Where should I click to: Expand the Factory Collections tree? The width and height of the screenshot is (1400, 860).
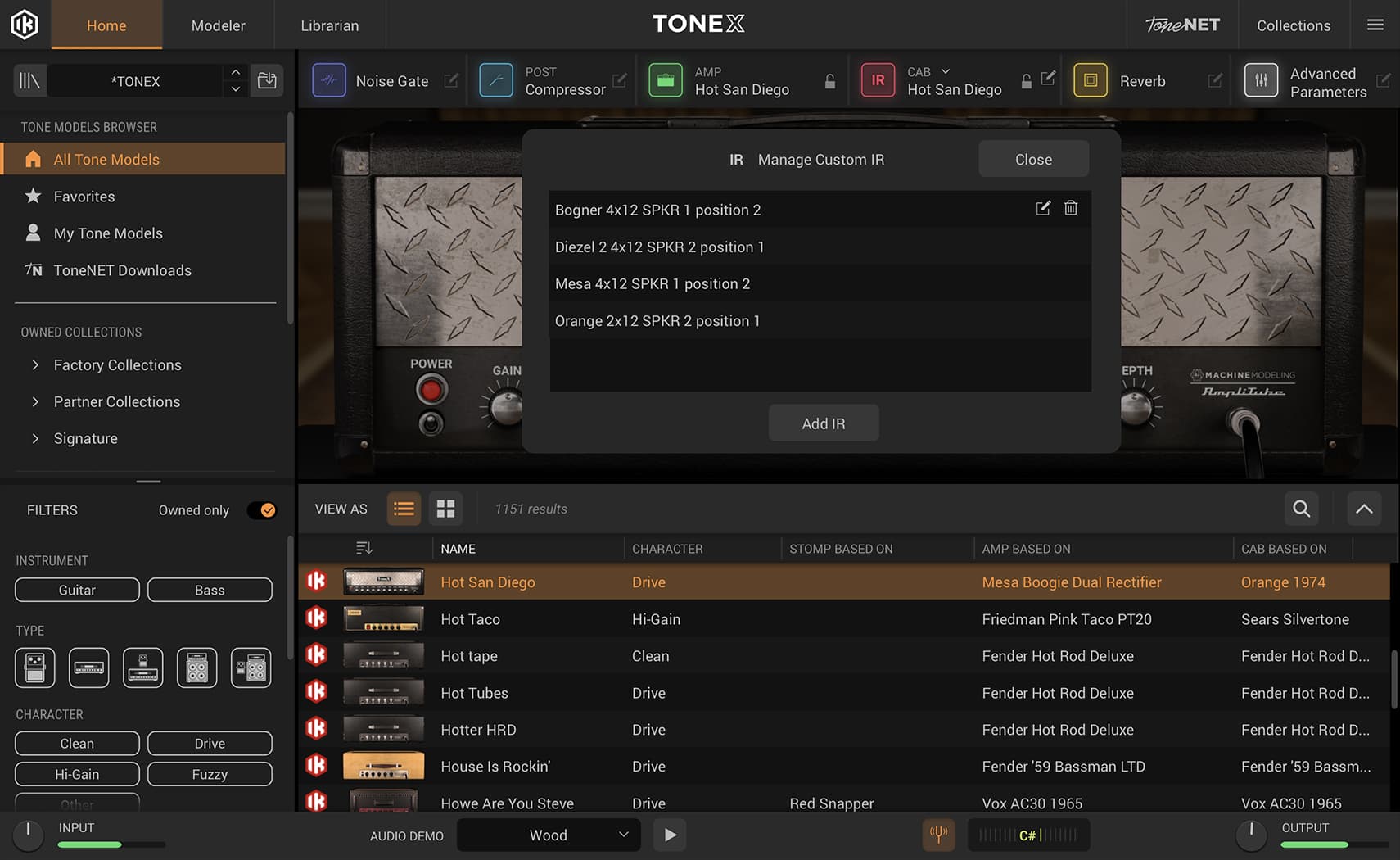[35, 365]
